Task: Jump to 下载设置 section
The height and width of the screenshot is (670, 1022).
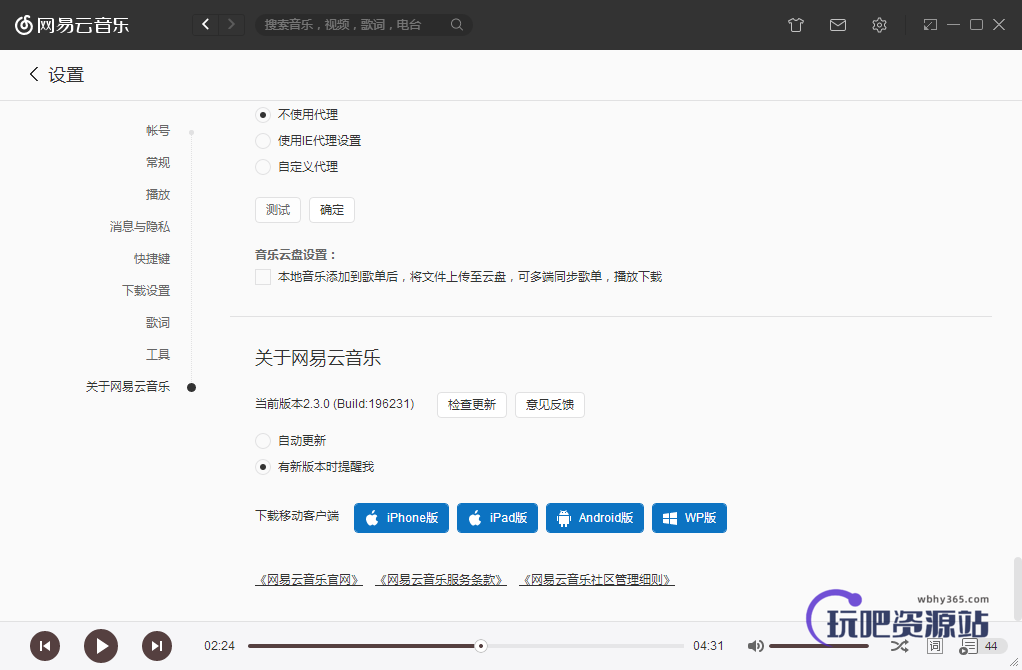Action: (x=146, y=290)
